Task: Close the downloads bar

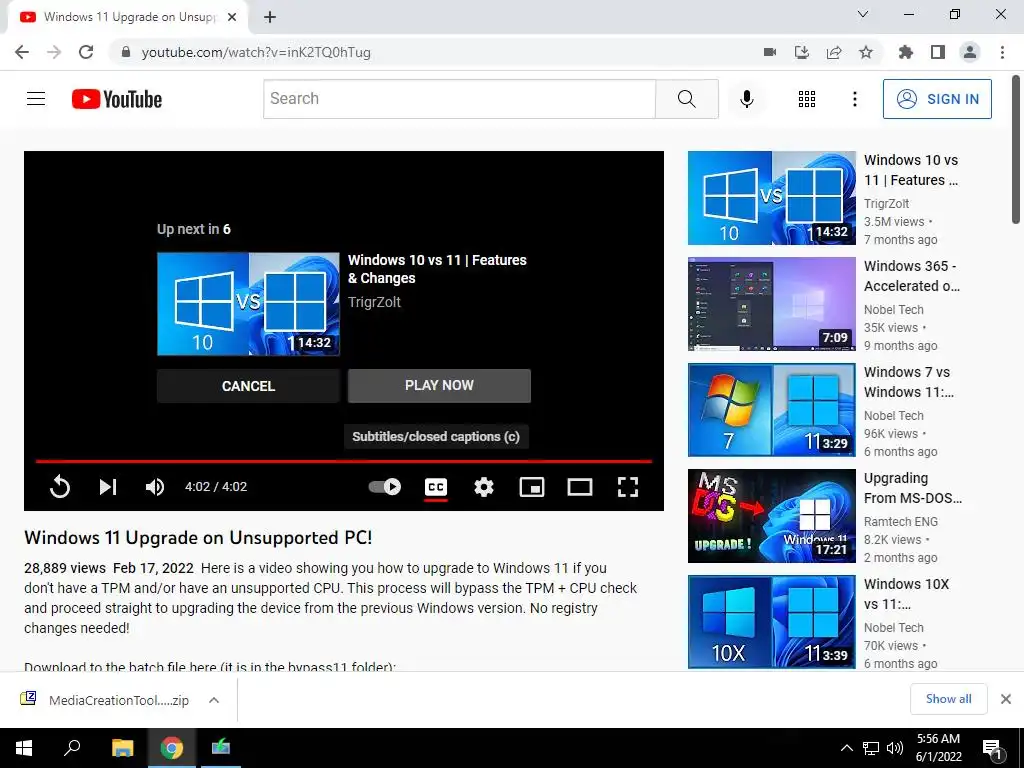Action: (x=1006, y=699)
